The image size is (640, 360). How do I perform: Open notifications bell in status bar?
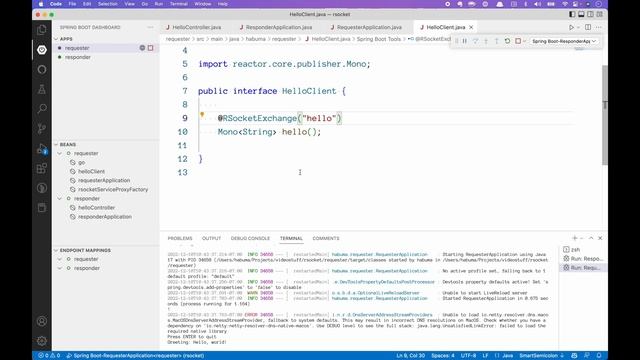599,356
